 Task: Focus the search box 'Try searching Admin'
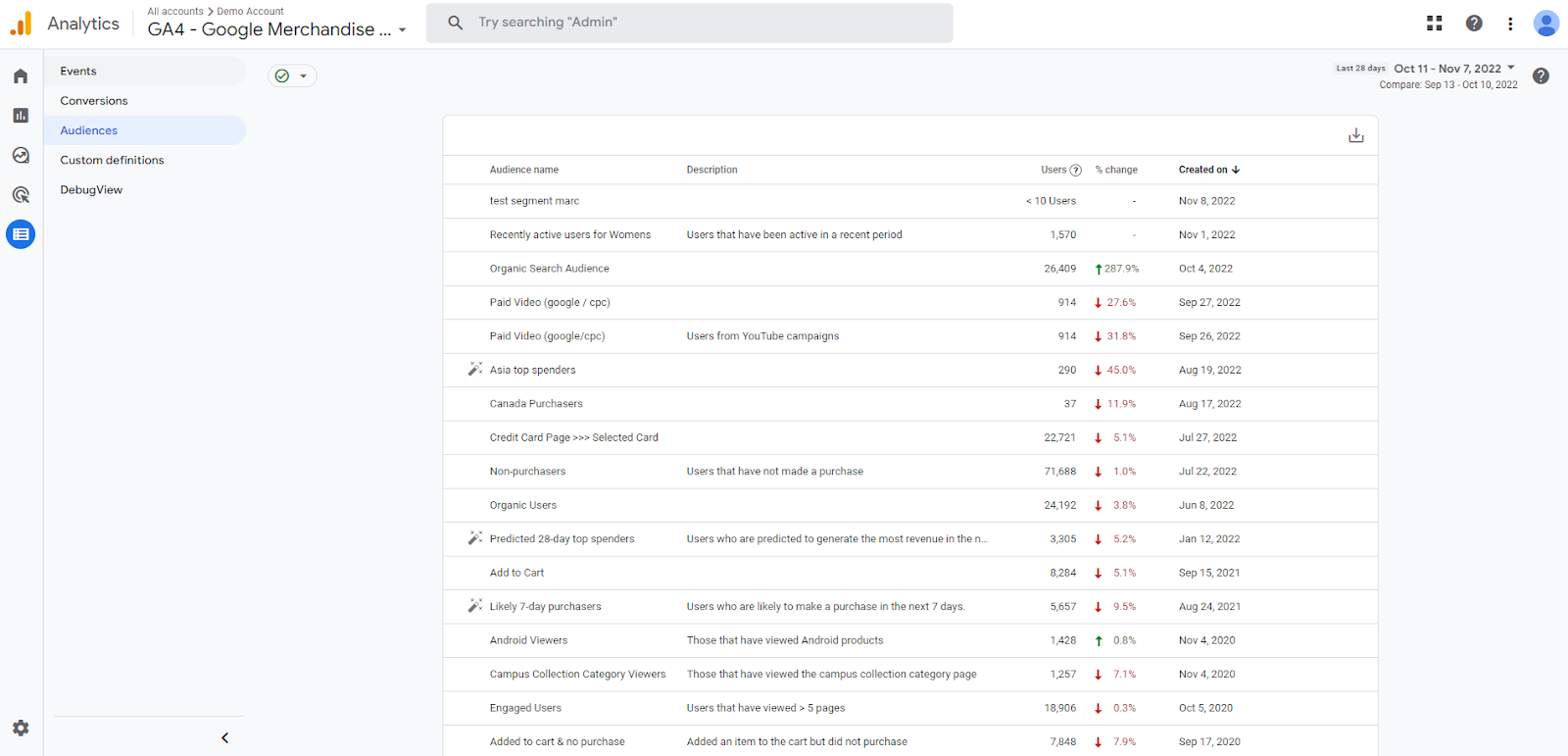pyautogui.click(x=689, y=23)
